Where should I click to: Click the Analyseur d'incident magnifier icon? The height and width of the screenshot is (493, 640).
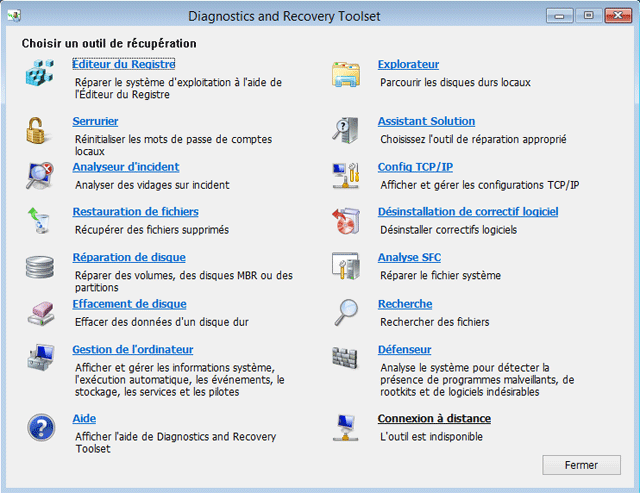40,175
